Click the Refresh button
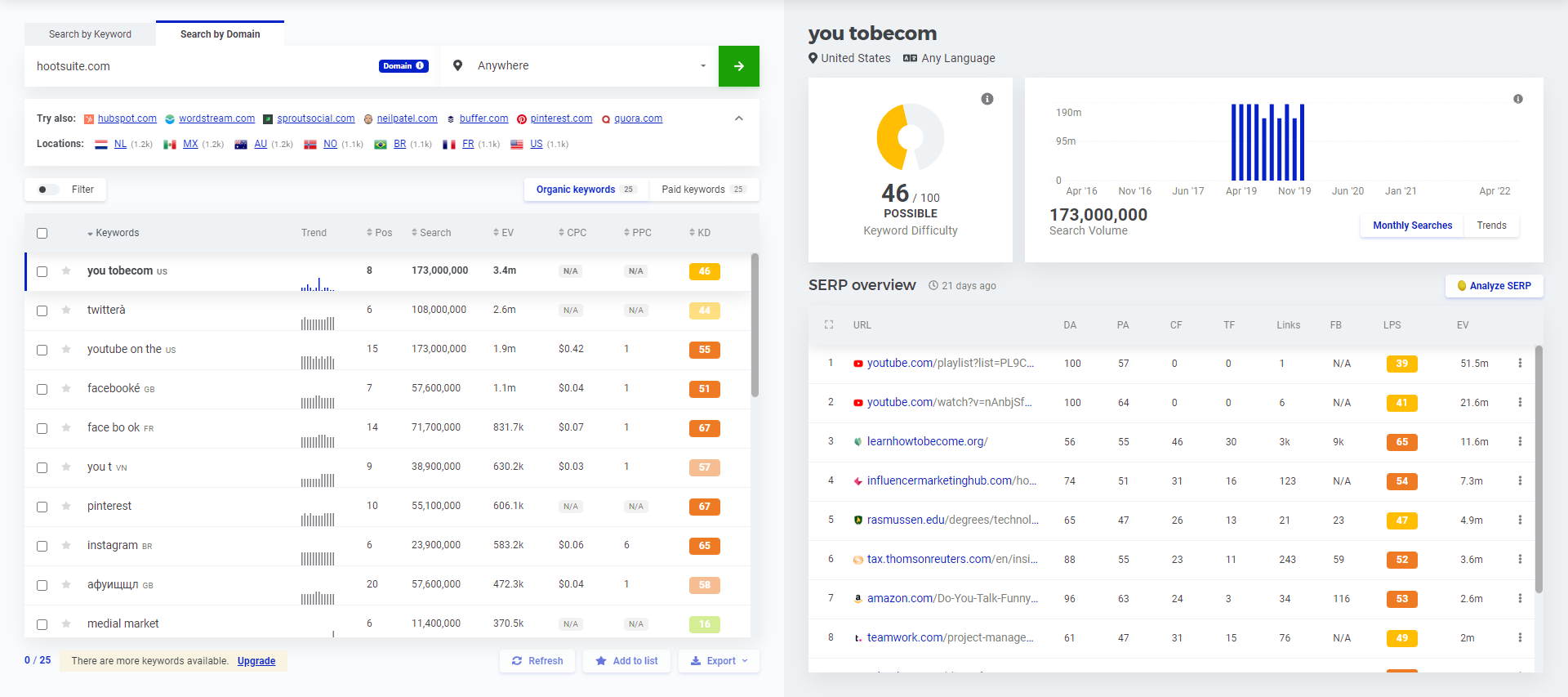 [537, 661]
